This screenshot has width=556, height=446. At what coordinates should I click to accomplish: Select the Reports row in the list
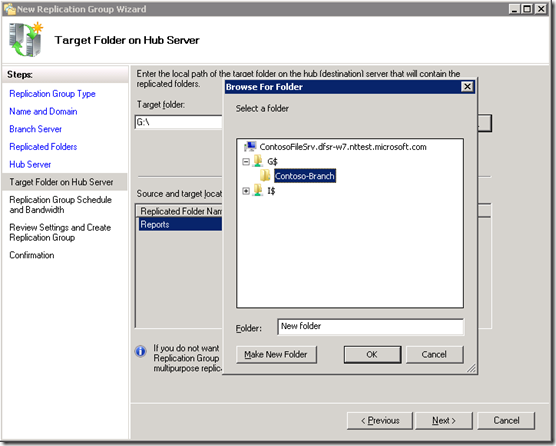point(180,224)
